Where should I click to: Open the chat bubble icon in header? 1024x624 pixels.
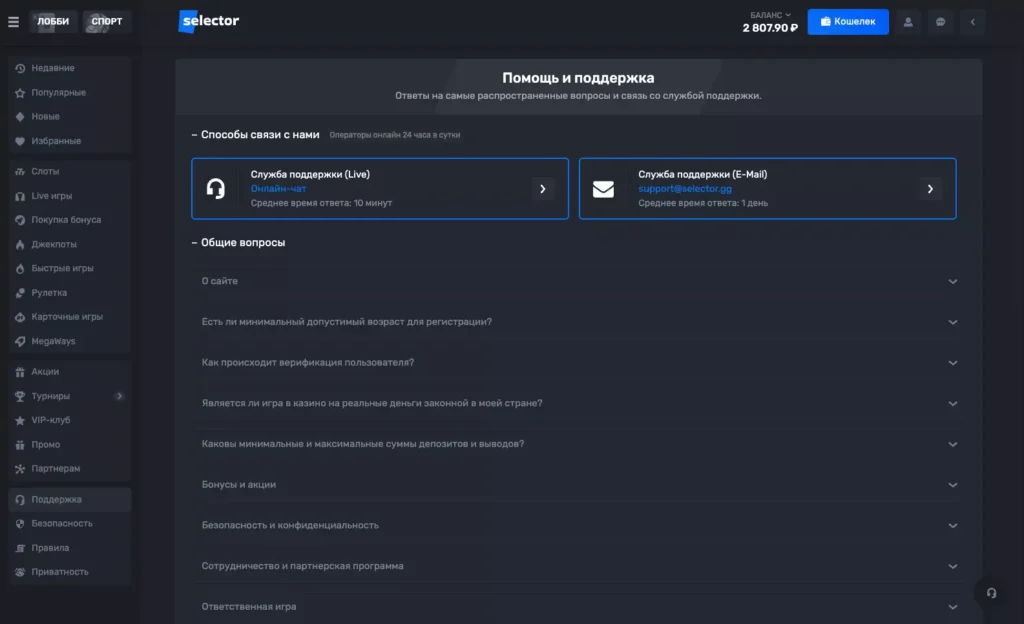click(940, 22)
